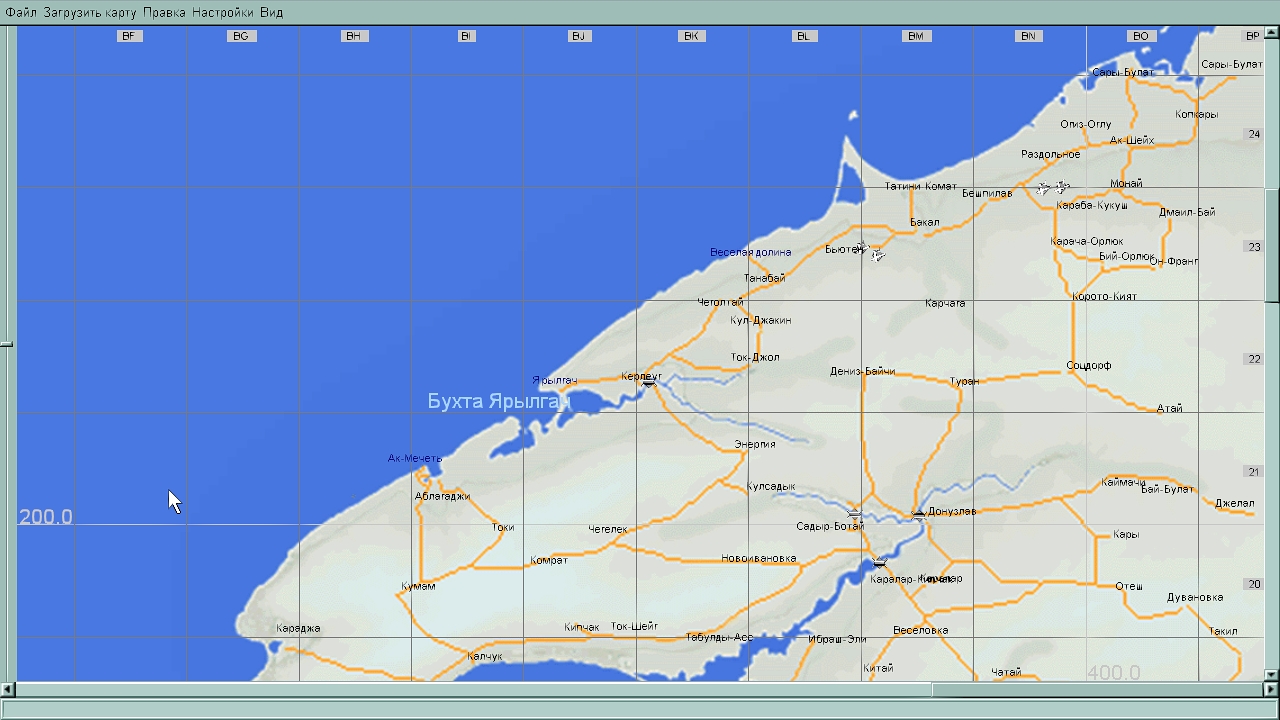Click the Ак-Мечеть town label
This screenshot has width=1280, height=720.
click(415, 458)
